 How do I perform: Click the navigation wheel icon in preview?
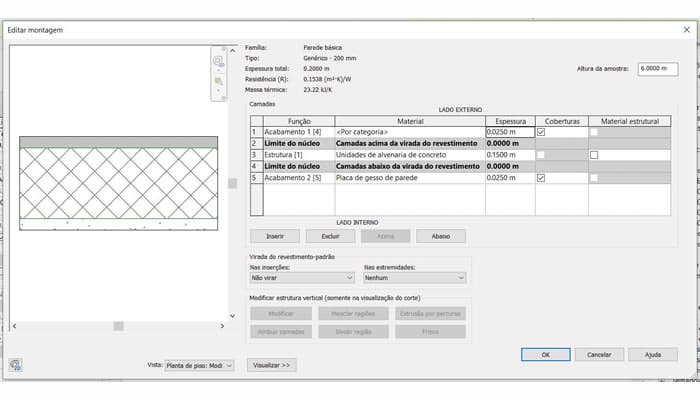[218, 61]
